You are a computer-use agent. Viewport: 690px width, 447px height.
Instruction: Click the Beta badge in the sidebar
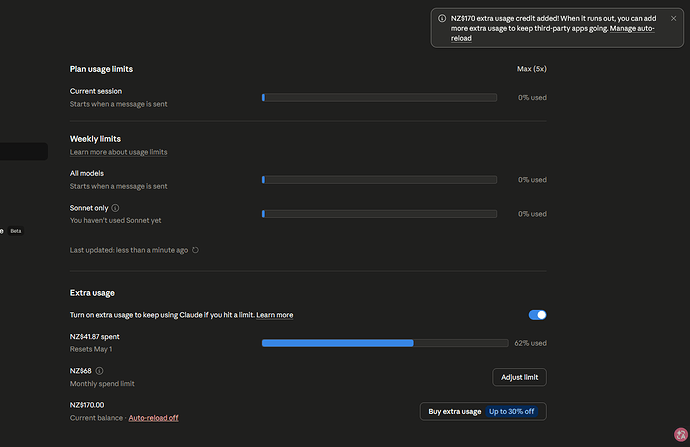[x=16, y=231]
